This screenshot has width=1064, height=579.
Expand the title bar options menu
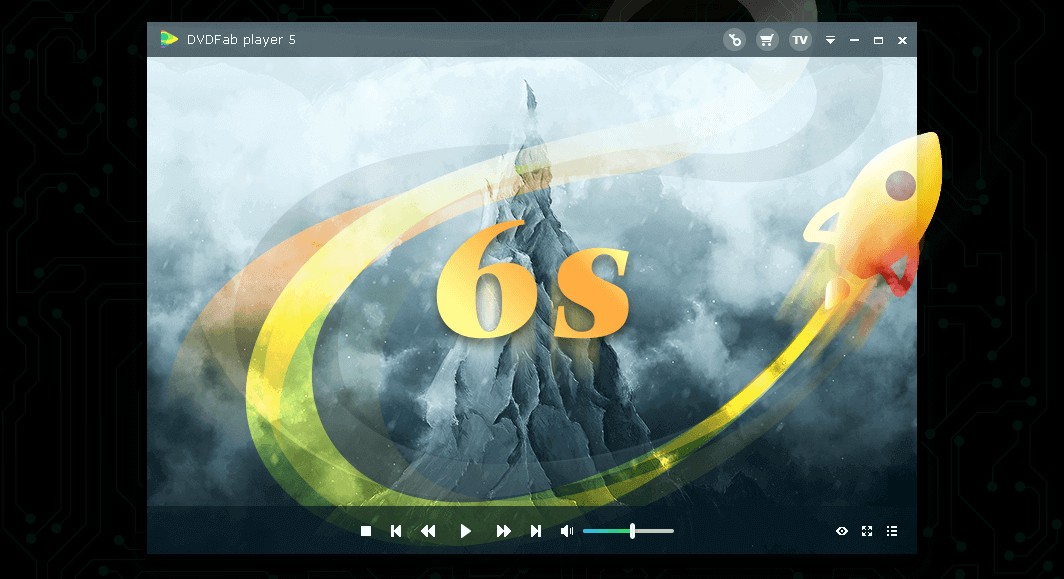pos(830,40)
